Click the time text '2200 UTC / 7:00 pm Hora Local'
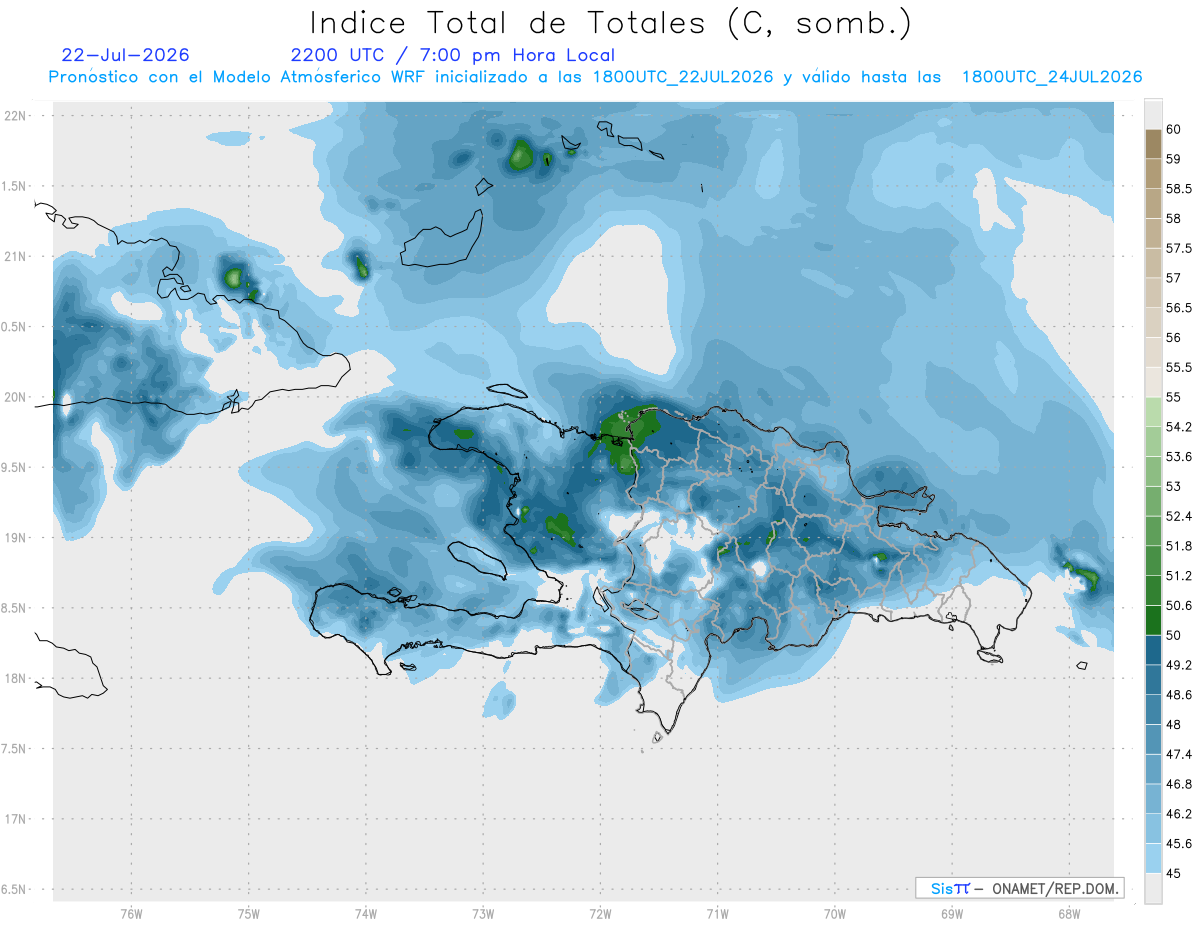 (x=453, y=56)
